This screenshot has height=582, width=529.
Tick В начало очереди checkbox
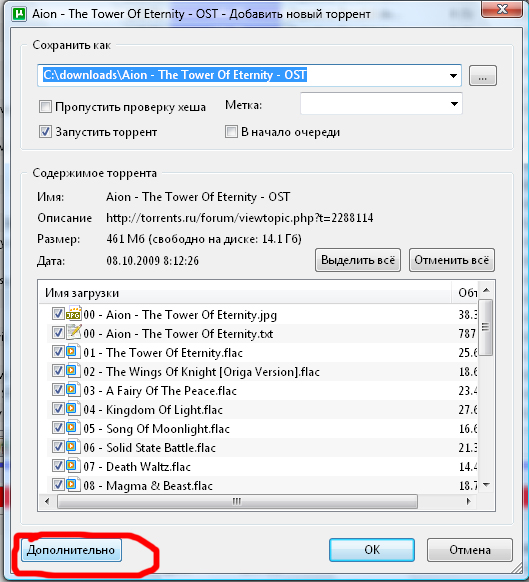click(231, 132)
